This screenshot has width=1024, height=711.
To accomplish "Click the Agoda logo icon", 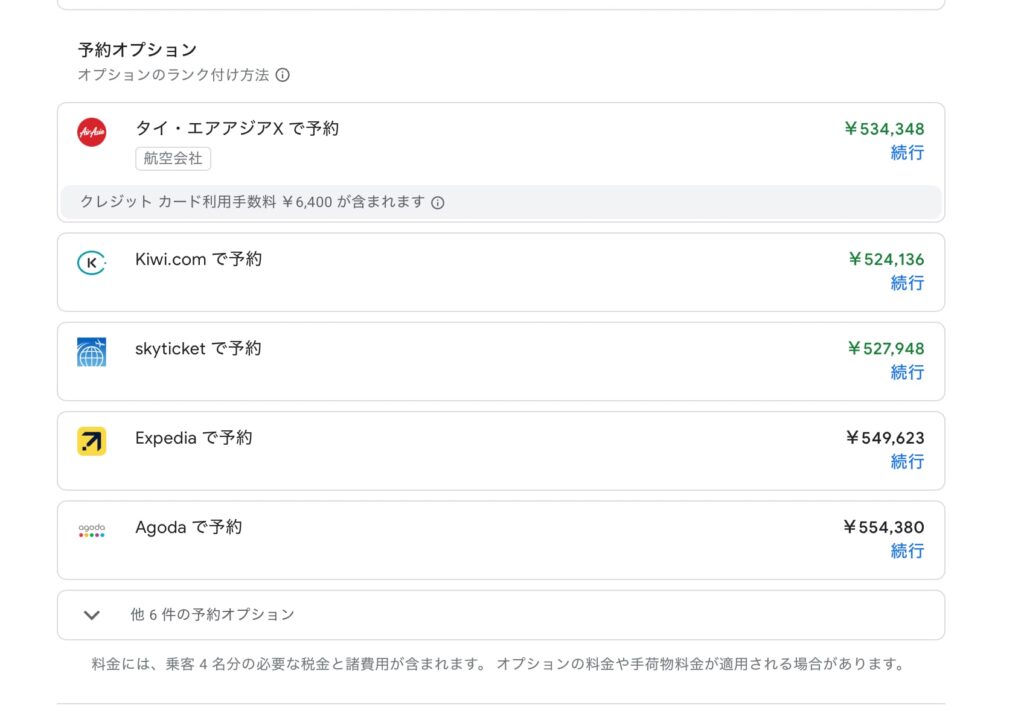I will point(92,531).
